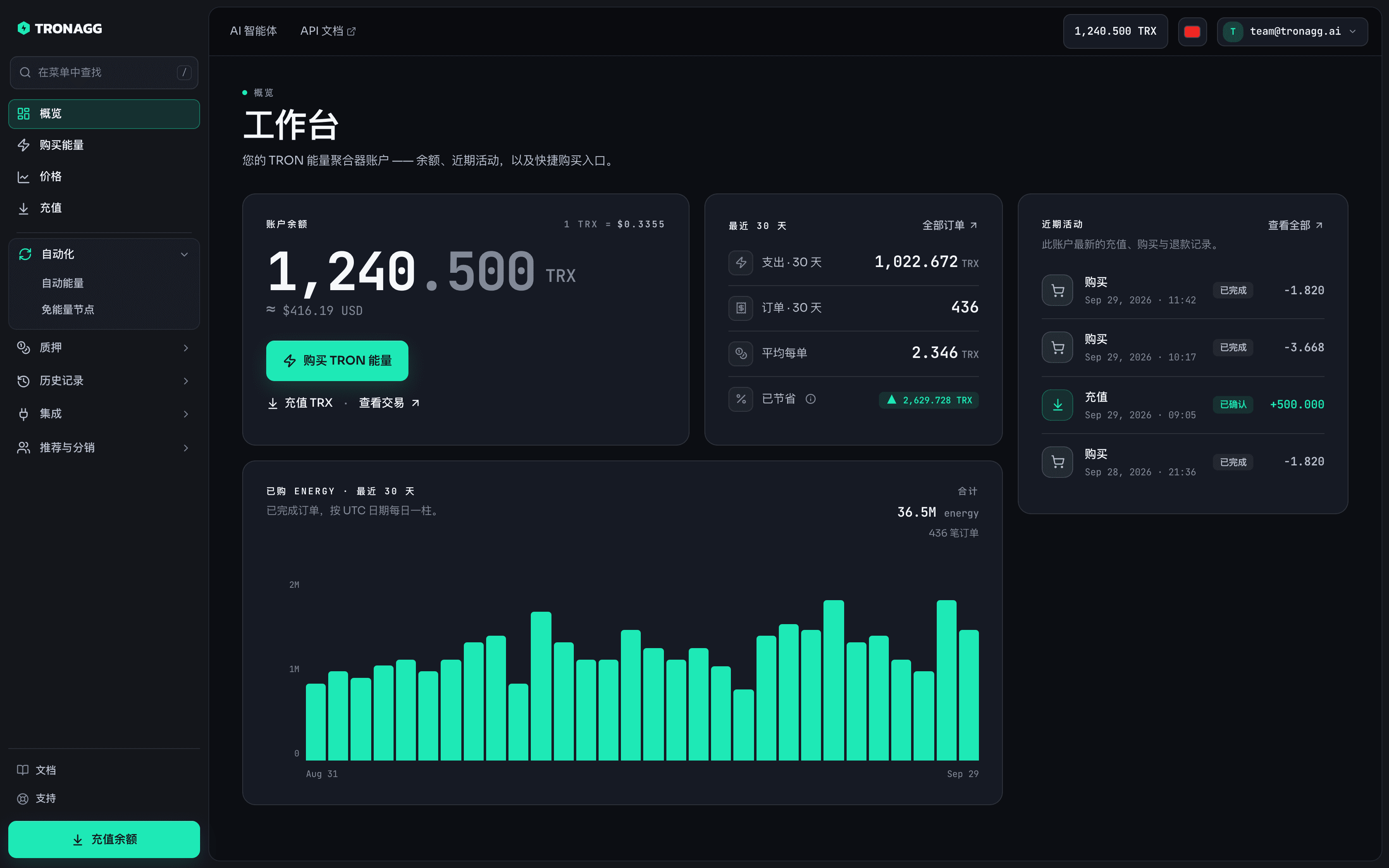Viewport: 1389px width, 868px height.
Task: Click the info icon next to 已节省
Action: [x=810, y=399]
